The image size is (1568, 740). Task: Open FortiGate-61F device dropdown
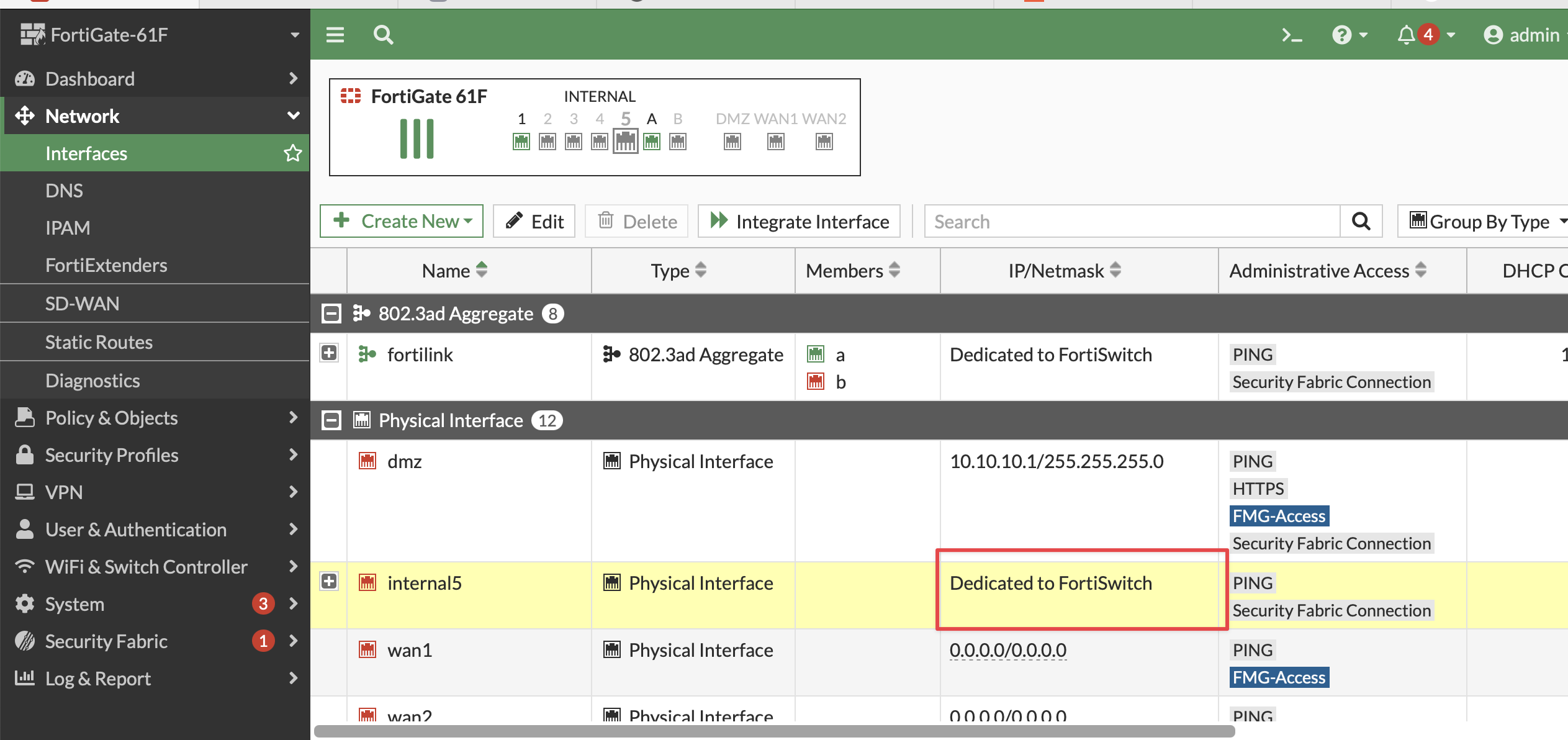155,35
